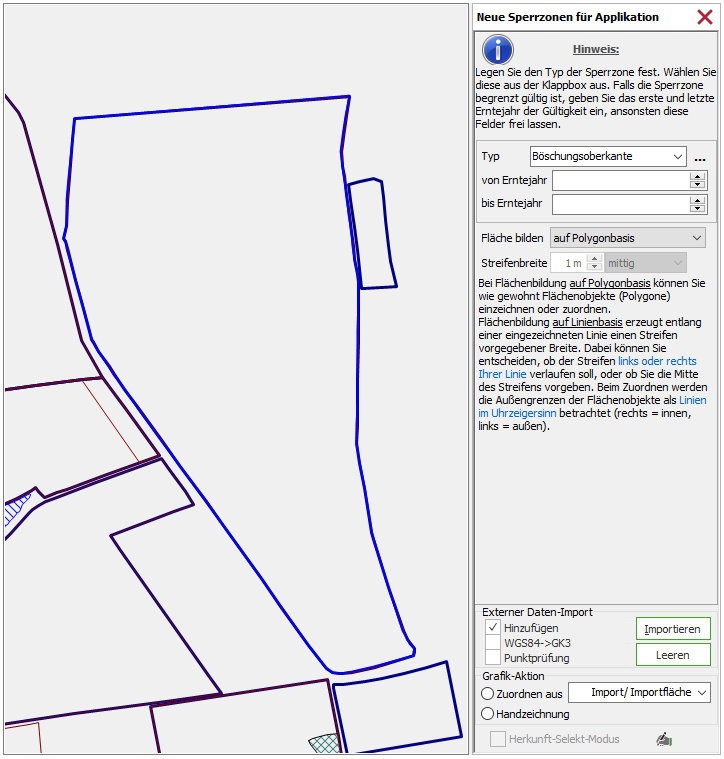The height and width of the screenshot is (759, 724).
Task: Close the Neue Sperrzonen panel with red X
Action: [x=704, y=17]
